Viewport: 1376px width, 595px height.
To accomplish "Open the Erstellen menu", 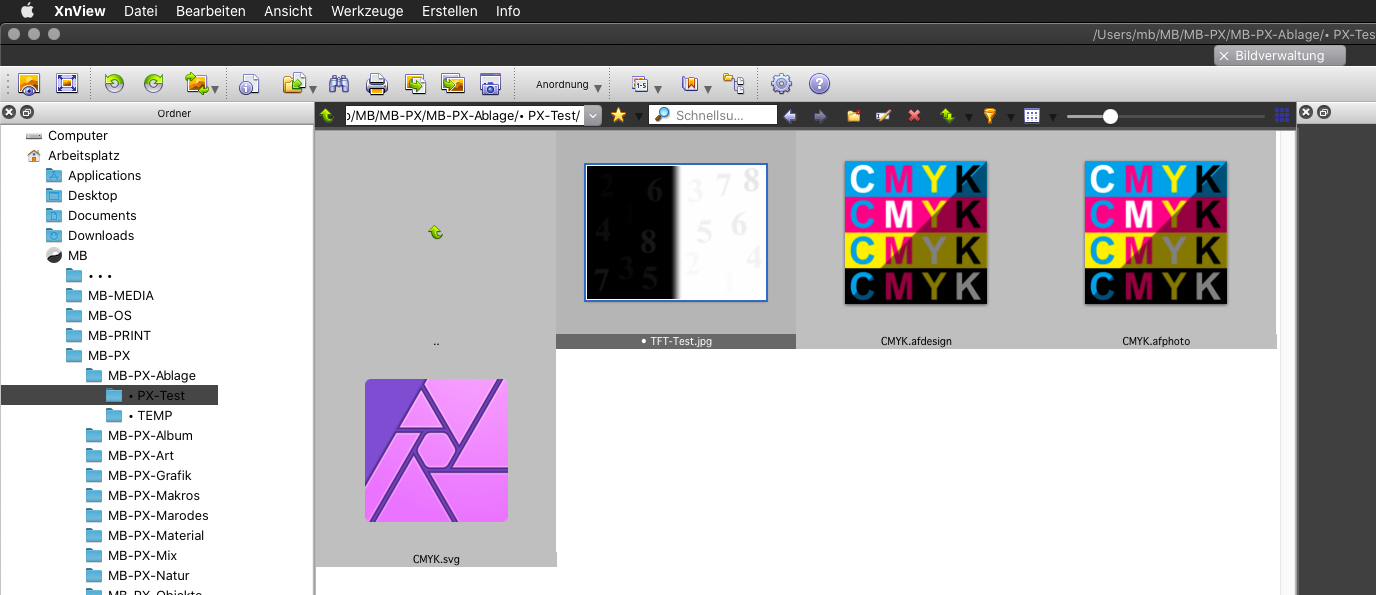I will [x=450, y=11].
